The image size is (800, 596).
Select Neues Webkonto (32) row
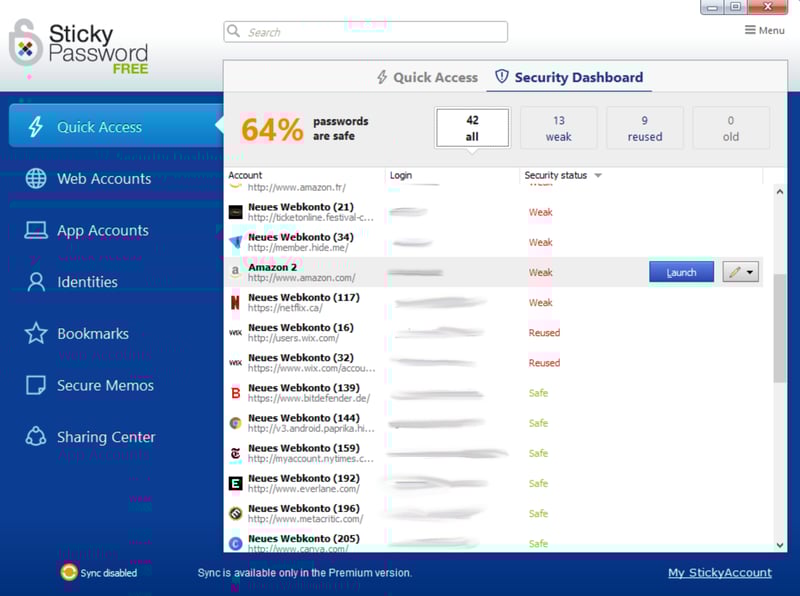click(493, 362)
